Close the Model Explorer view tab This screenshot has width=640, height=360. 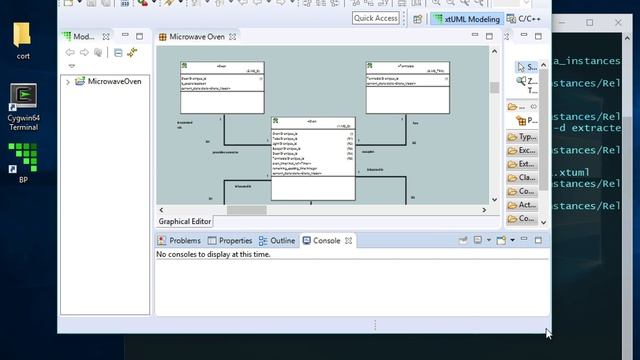click(x=106, y=36)
